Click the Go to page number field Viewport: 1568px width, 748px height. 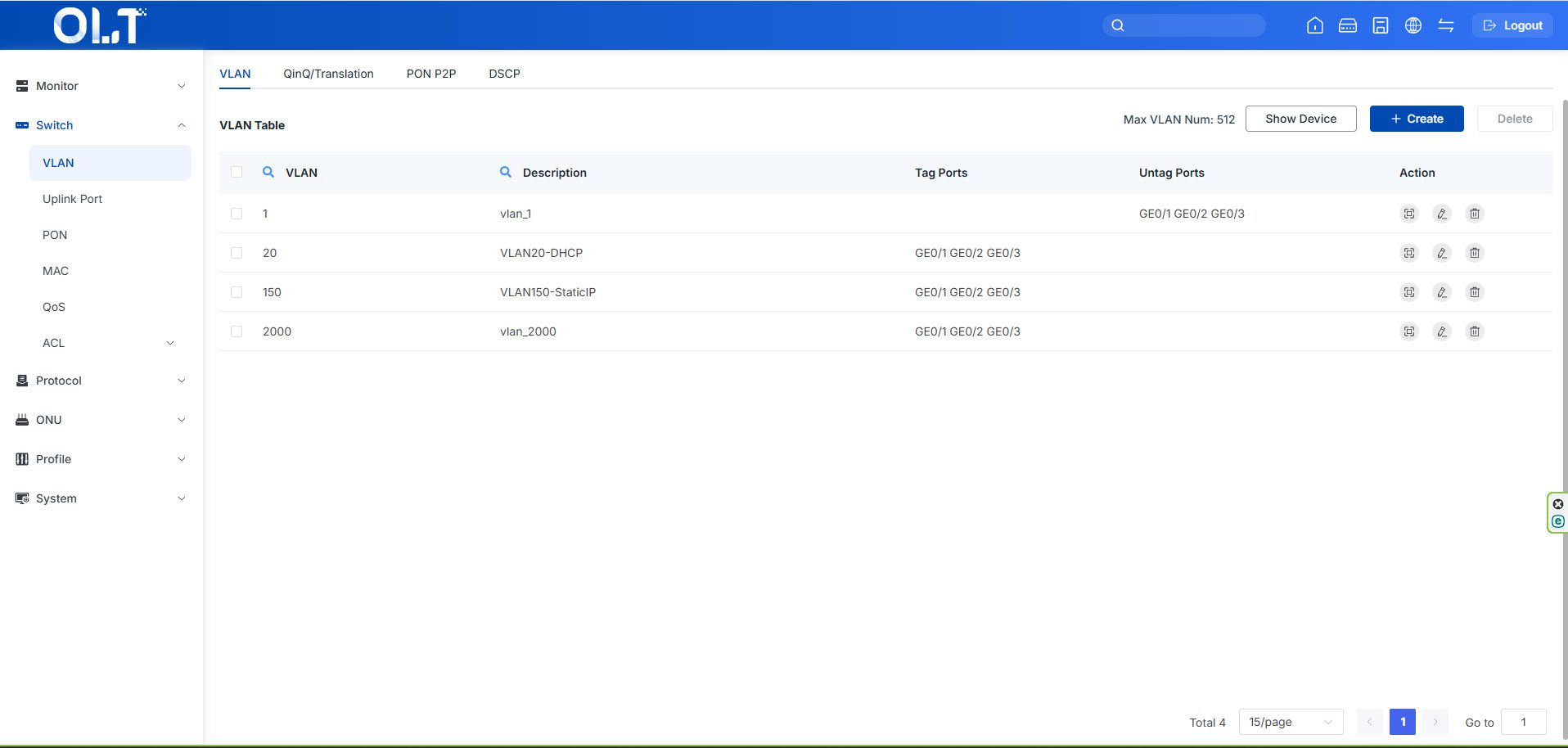1524,722
